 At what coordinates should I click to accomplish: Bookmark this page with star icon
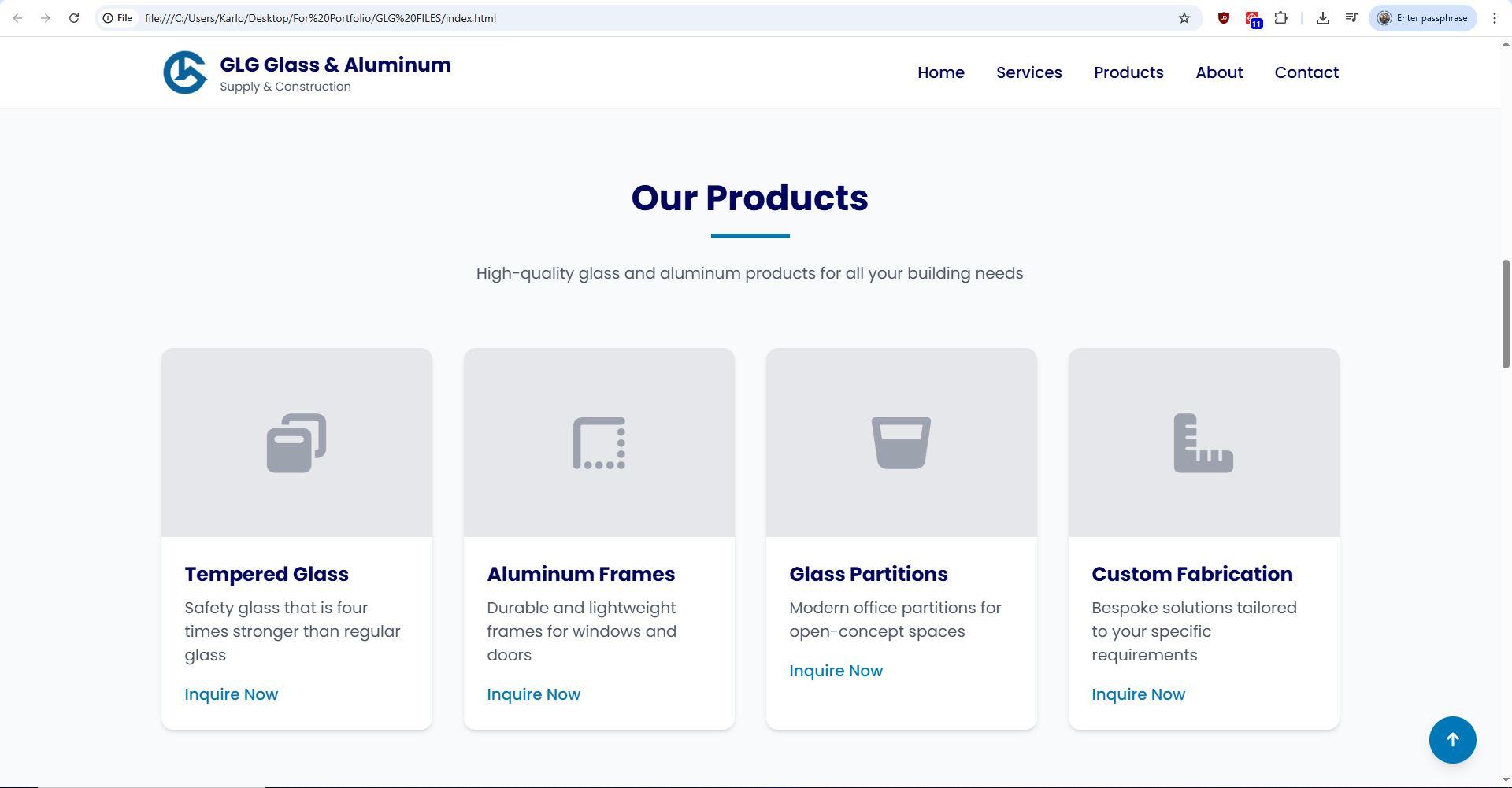(x=1184, y=18)
